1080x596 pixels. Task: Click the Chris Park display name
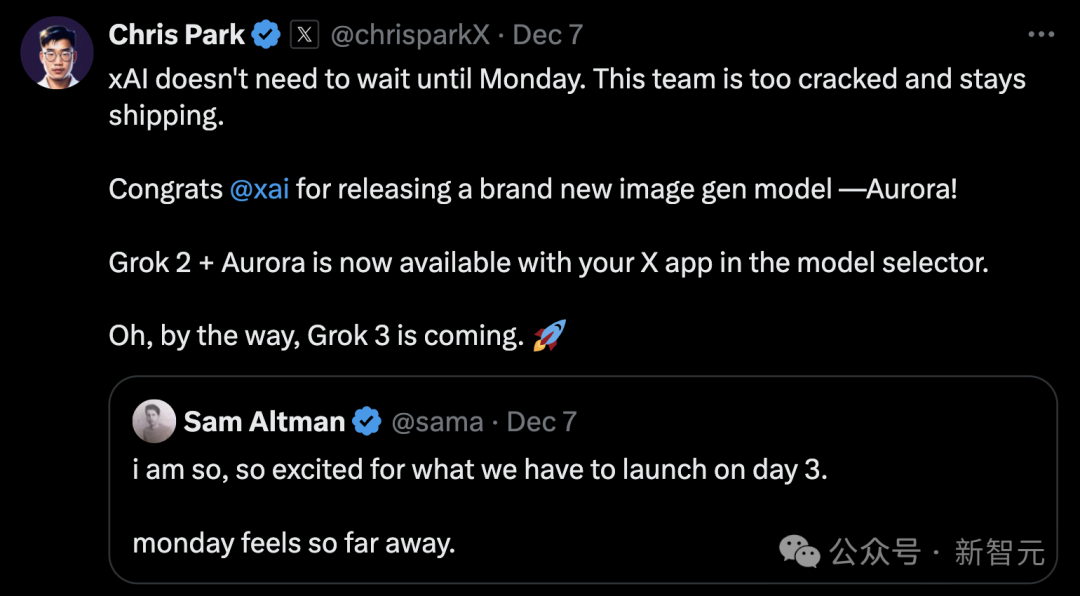click(176, 35)
